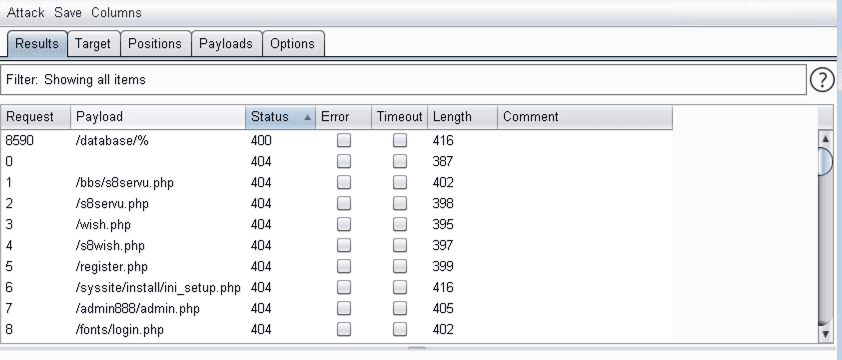Image resolution: width=842 pixels, height=360 pixels.
Task: Open the Save menu
Action: (x=68, y=12)
